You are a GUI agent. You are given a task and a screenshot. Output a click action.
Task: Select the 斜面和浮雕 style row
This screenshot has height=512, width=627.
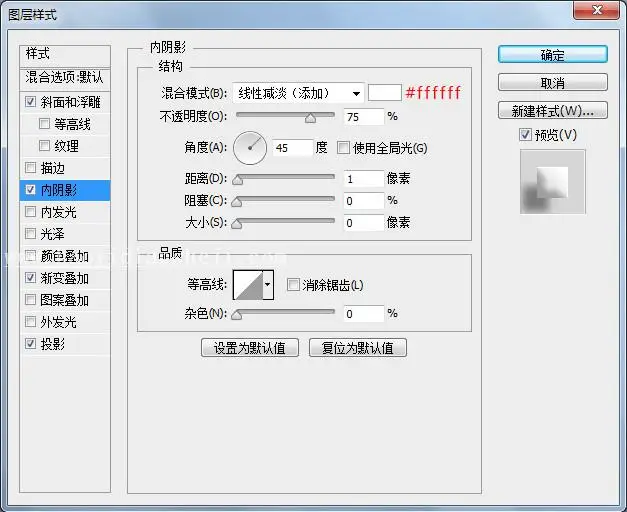tap(65, 102)
